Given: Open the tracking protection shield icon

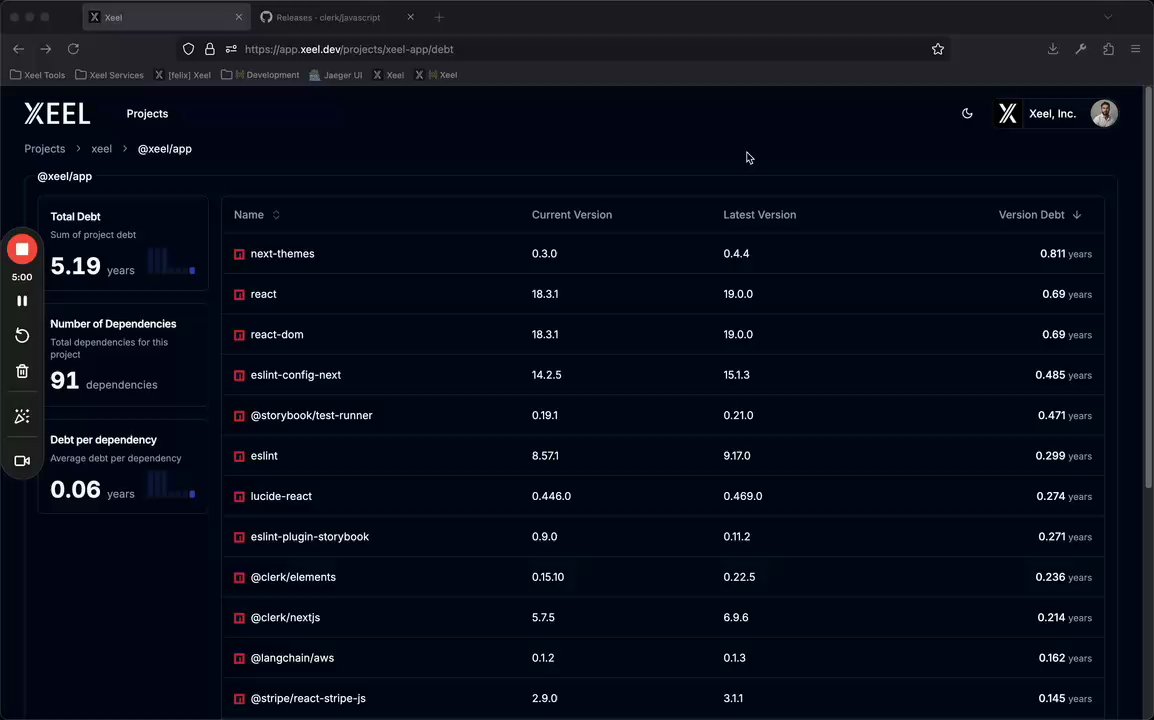Looking at the screenshot, I should tap(188, 49).
